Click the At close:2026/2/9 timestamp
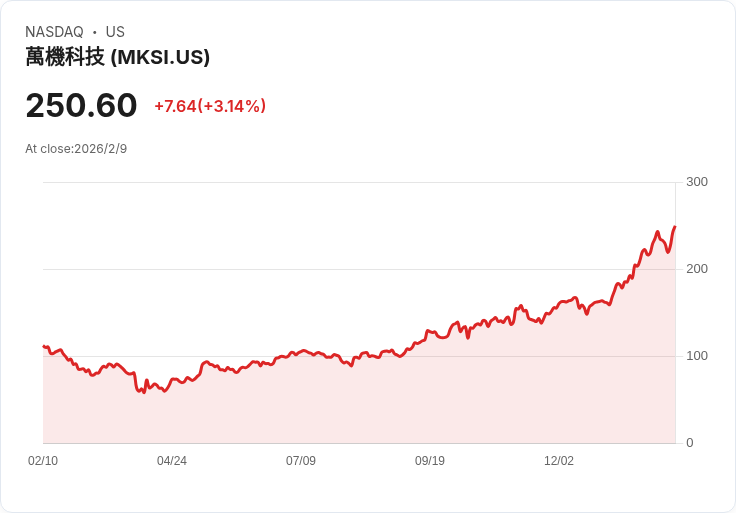736x513 pixels. (76, 149)
